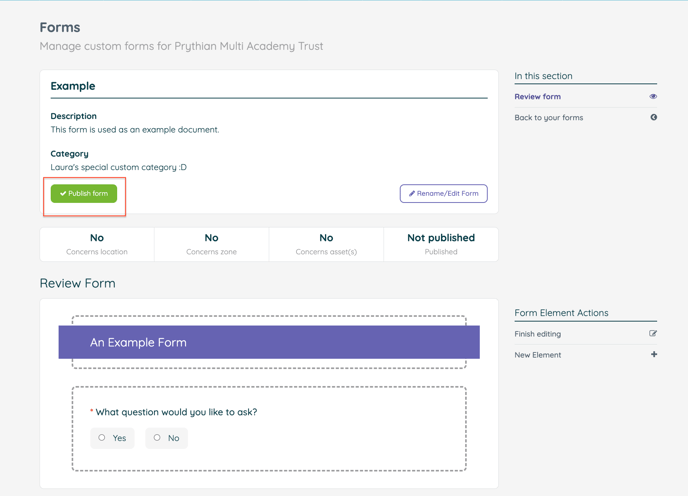The image size is (688, 496).
Task: Click the Description label
Action: (73, 116)
